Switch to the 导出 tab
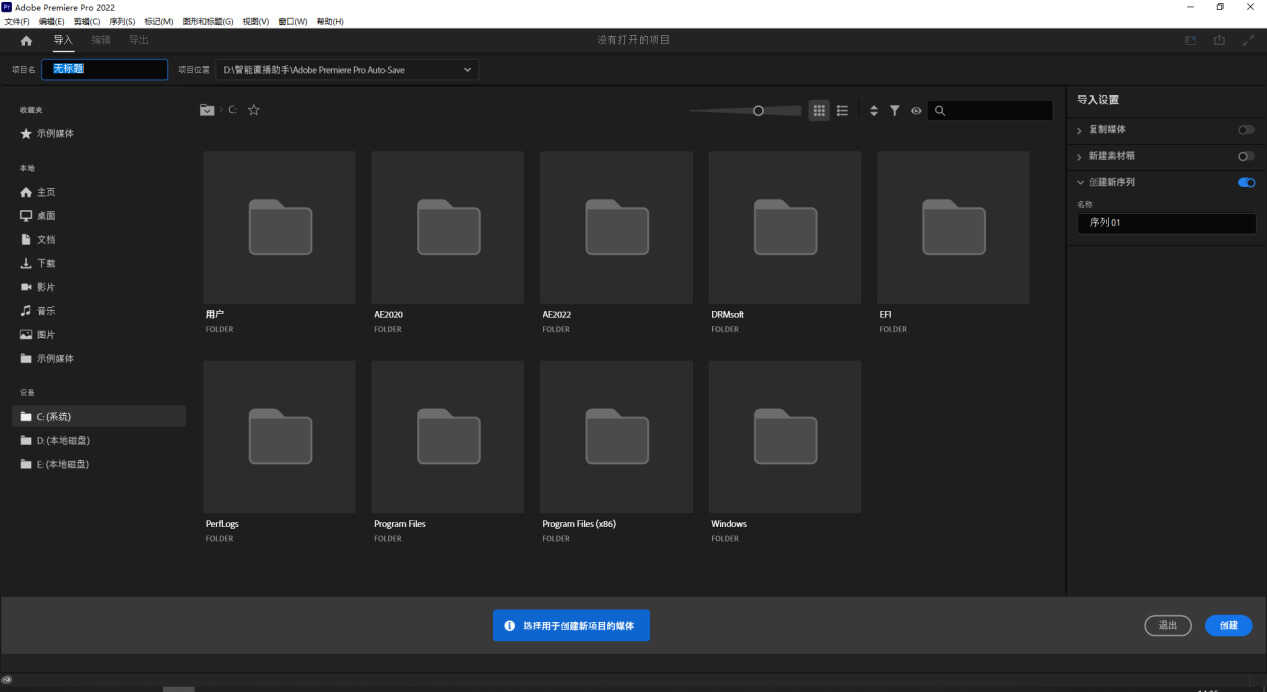 (138, 40)
